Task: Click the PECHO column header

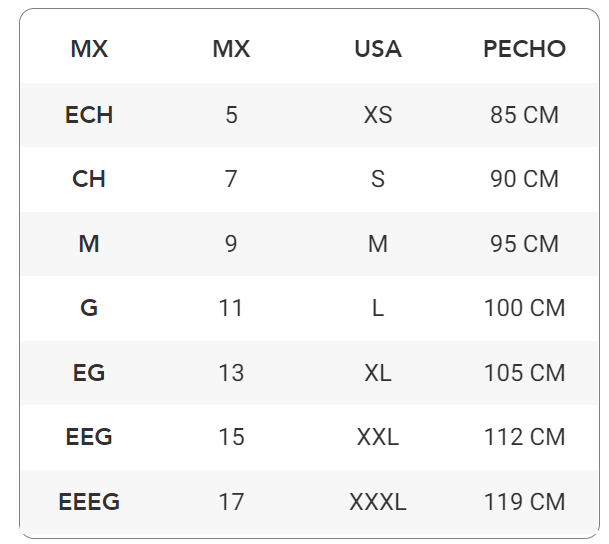Action: pyautogui.click(x=524, y=49)
